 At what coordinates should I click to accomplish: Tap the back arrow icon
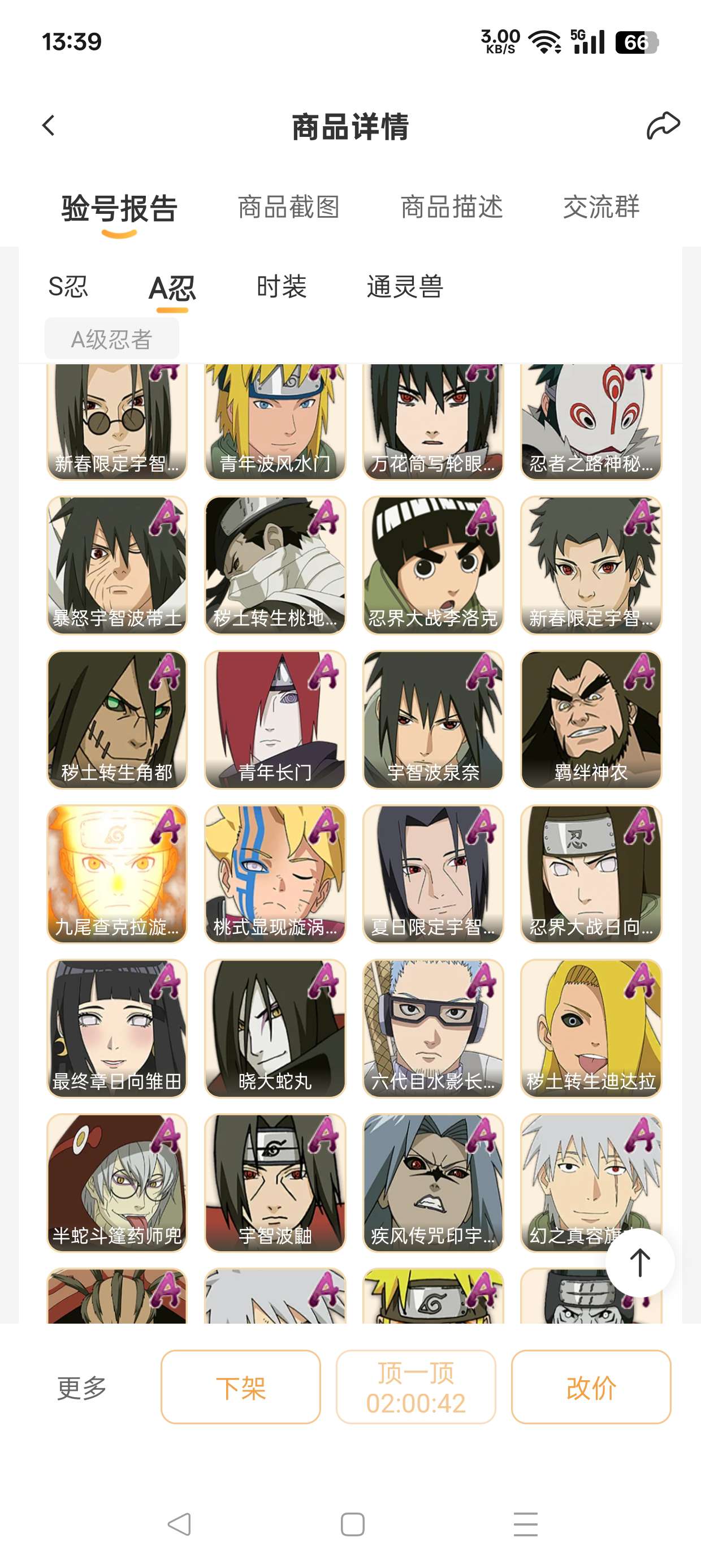click(x=49, y=126)
